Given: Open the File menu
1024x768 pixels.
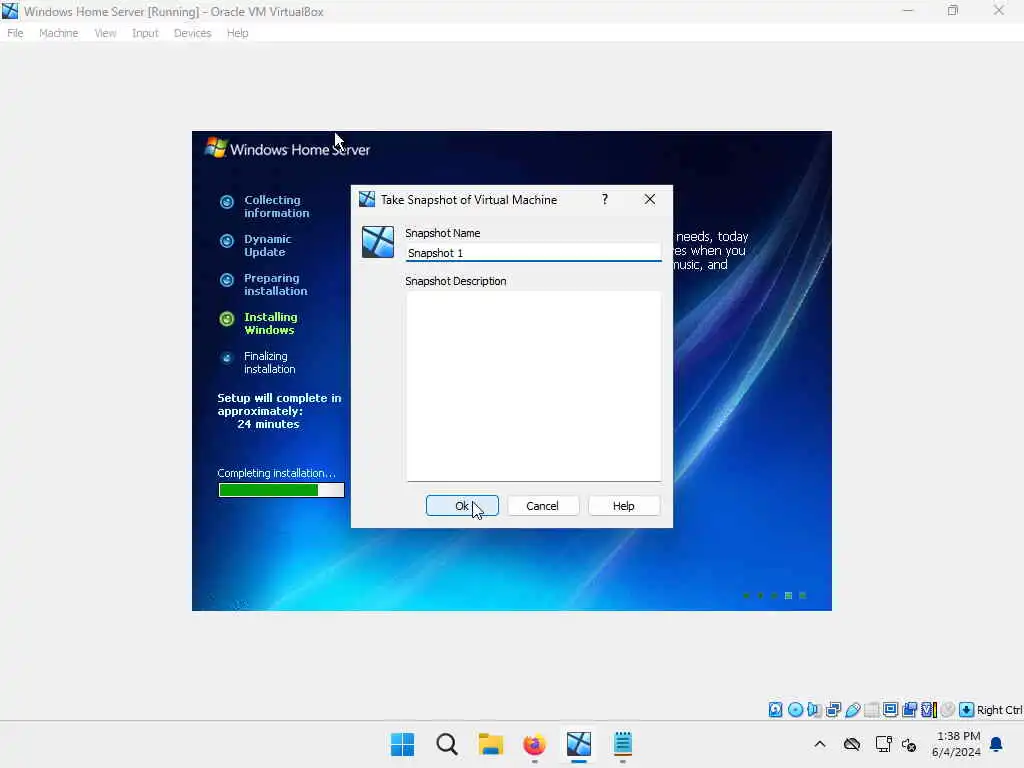Looking at the screenshot, I should [15, 33].
